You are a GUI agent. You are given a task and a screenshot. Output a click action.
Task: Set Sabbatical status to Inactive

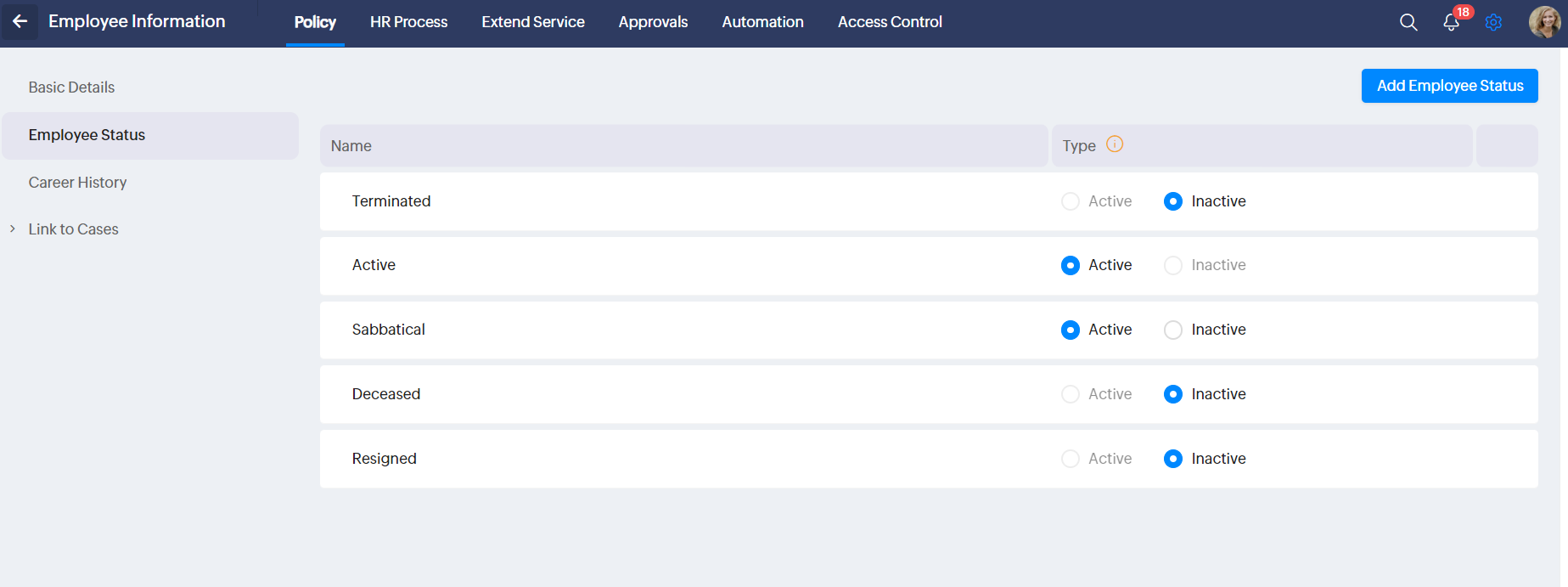tap(1173, 330)
